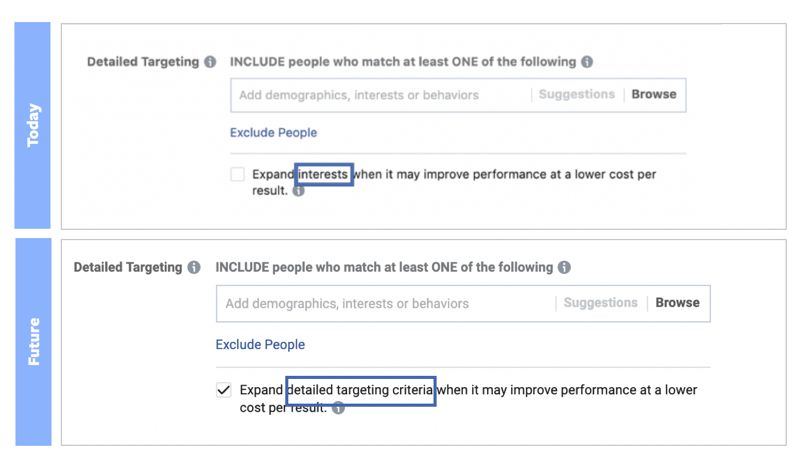The image size is (801, 450).
Task: Click the highlighted 'detailed targeting criteria' text
Action: point(361,391)
